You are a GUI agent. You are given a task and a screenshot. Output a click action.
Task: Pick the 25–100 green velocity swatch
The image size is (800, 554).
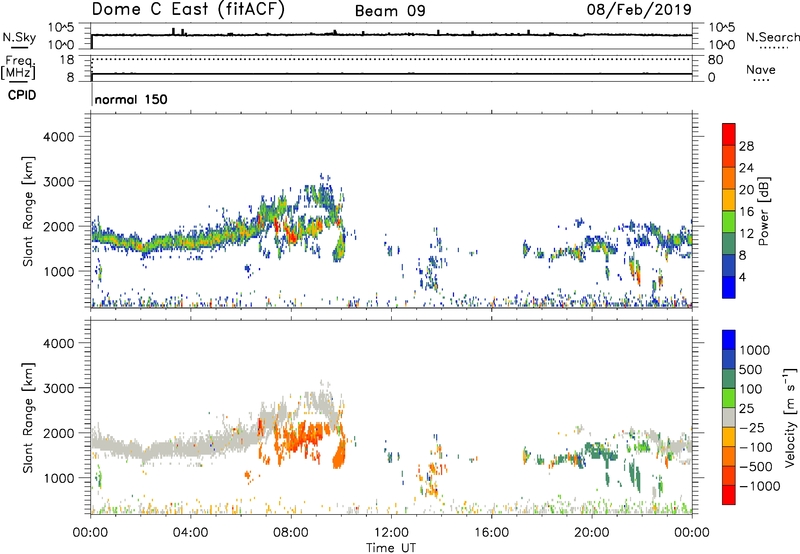(729, 398)
